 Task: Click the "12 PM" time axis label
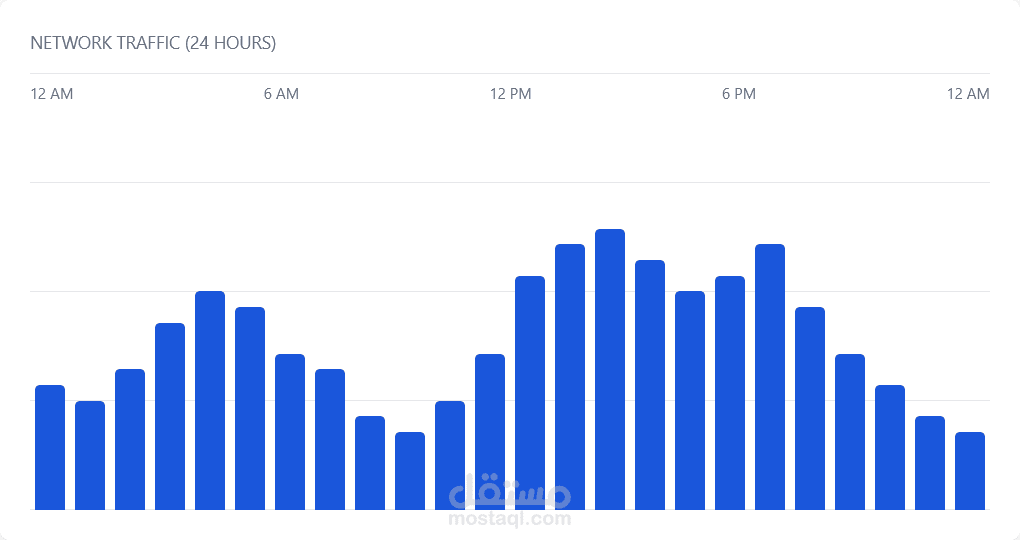pos(510,94)
